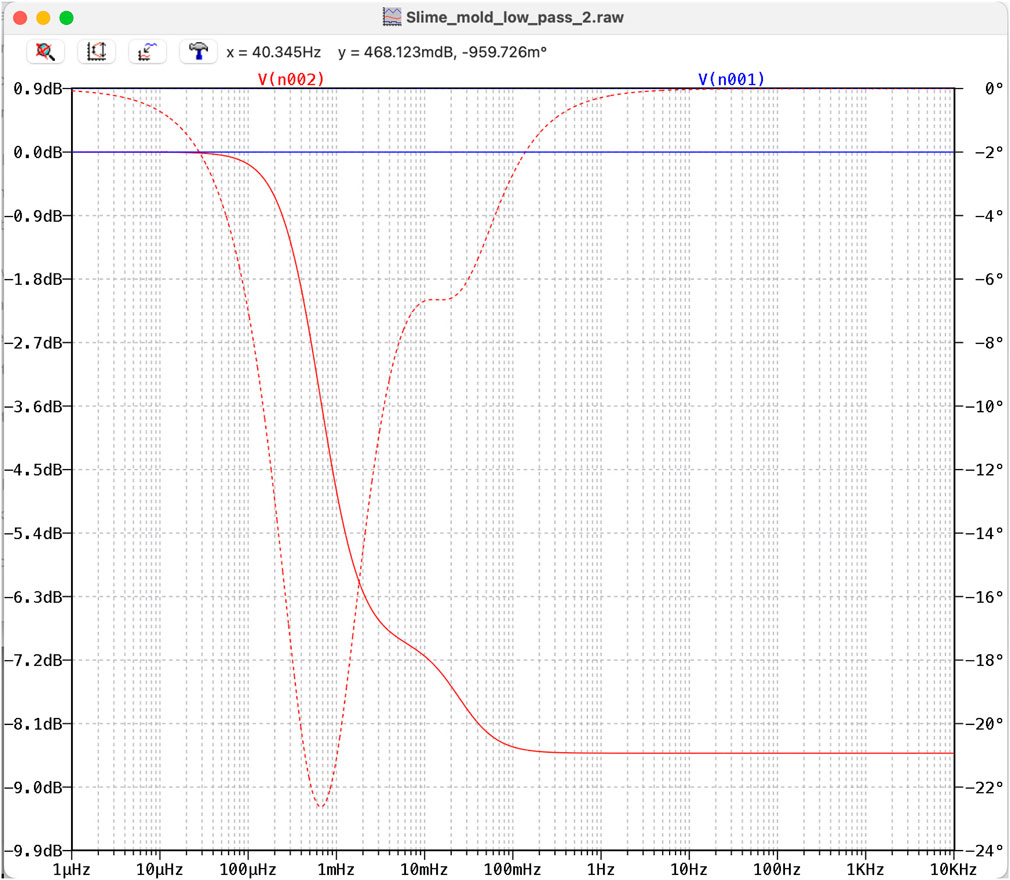Open the pick visible traces icon
The width and height of the screenshot is (1010, 880).
point(147,51)
